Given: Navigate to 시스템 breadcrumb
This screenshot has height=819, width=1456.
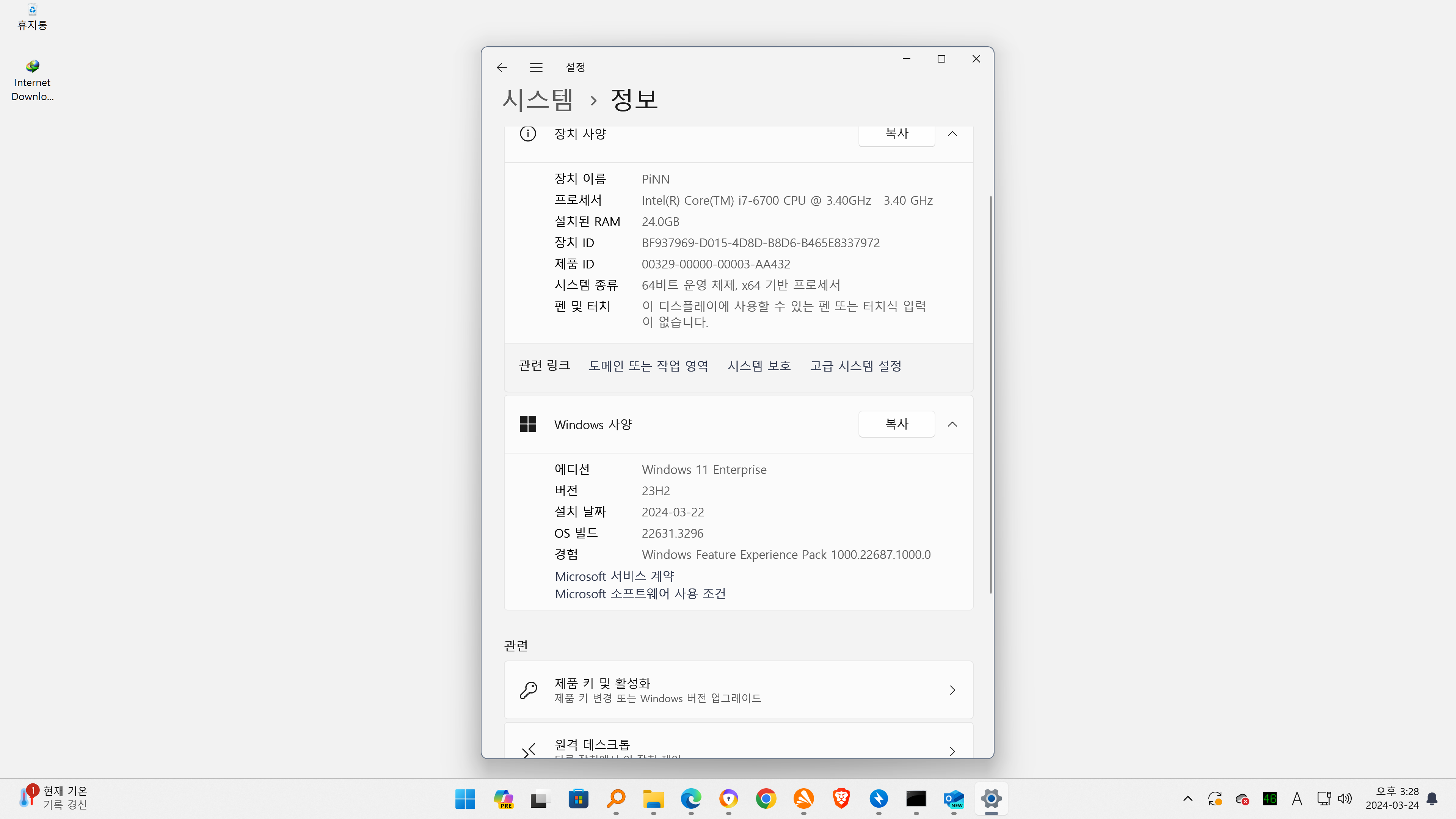Looking at the screenshot, I should [538, 99].
